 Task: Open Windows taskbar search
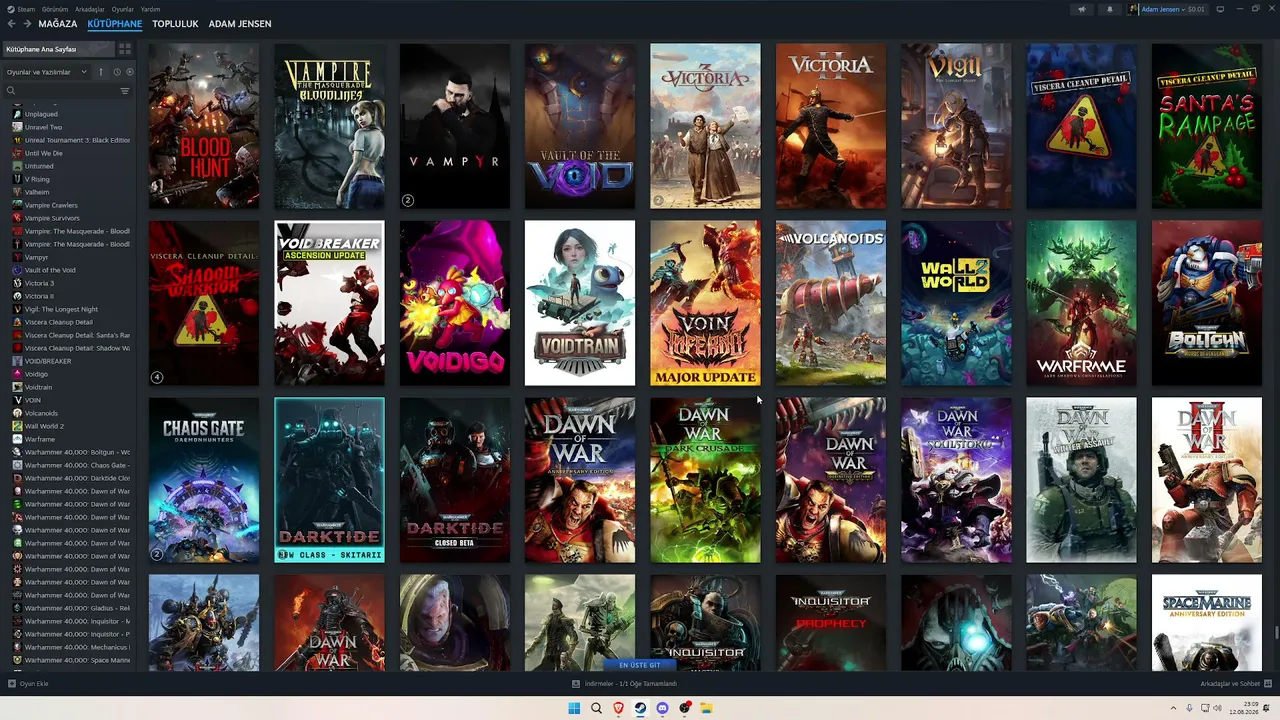pyautogui.click(x=596, y=708)
